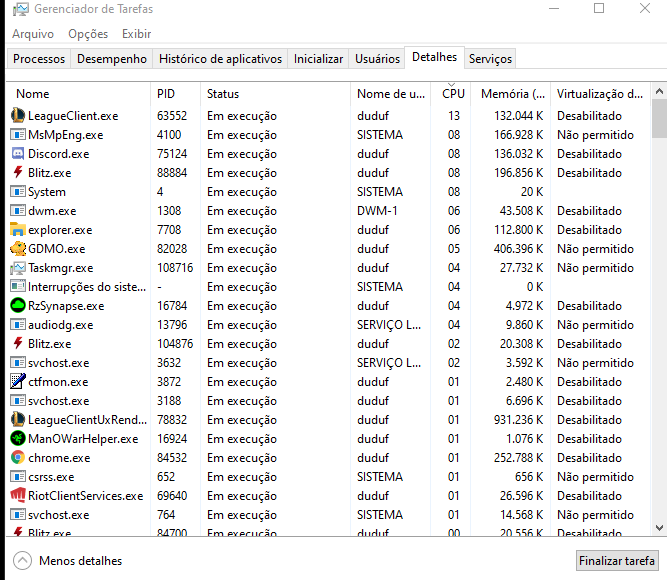Select the Detalhes tab
Viewport: 667px width, 580px height.
click(434, 57)
